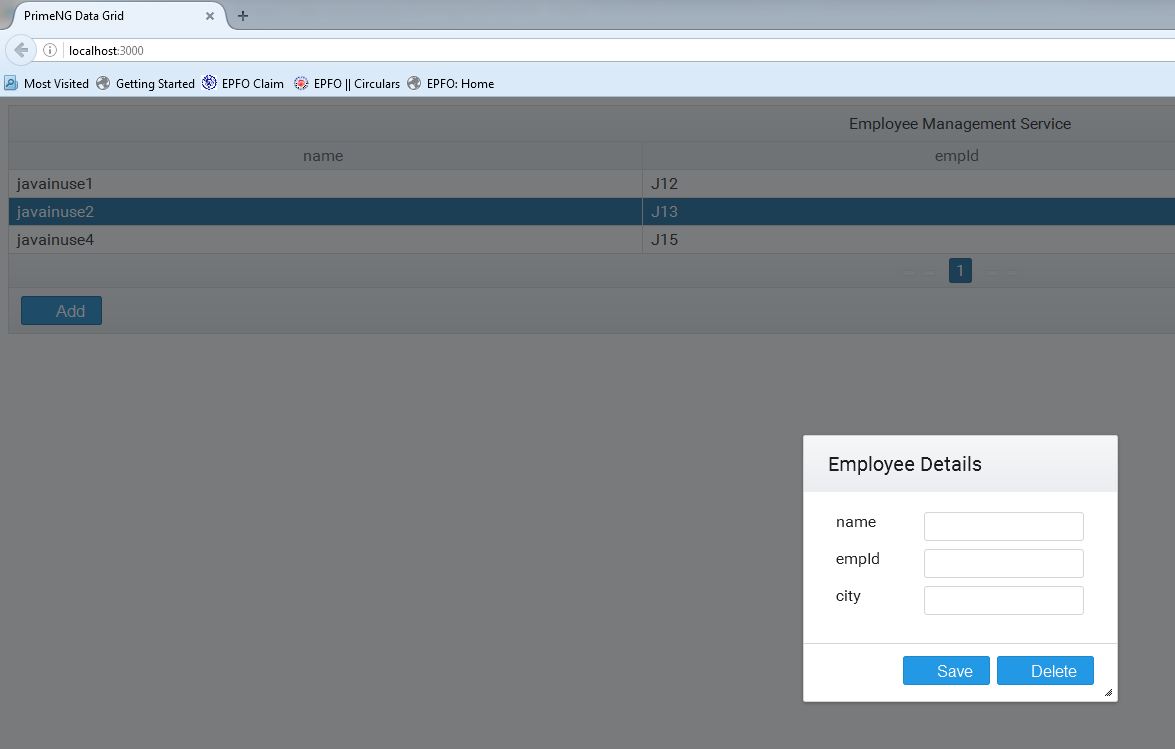This screenshot has width=1175, height=749.
Task: Click the J12 cell
Action: 908,184
